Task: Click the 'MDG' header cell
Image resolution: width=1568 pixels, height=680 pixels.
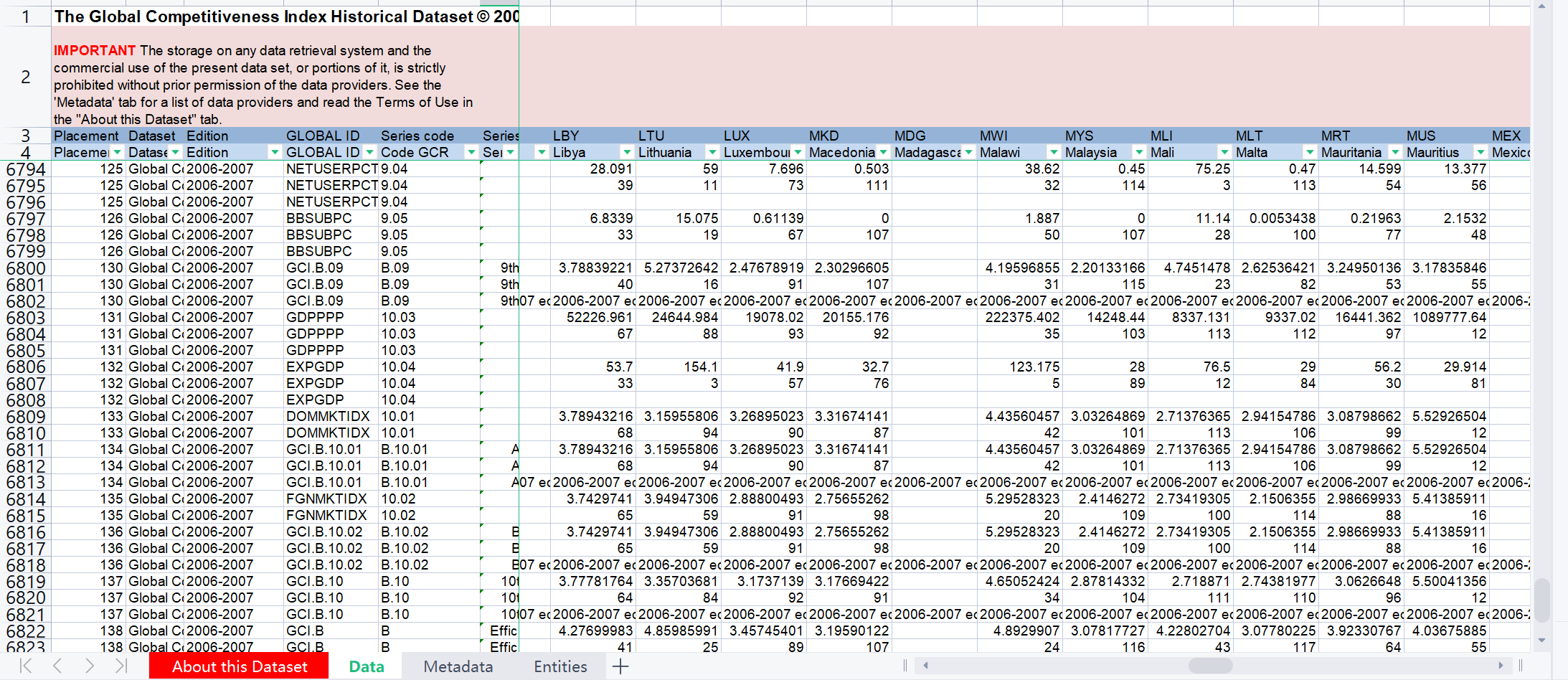Action: click(x=934, y=136)
